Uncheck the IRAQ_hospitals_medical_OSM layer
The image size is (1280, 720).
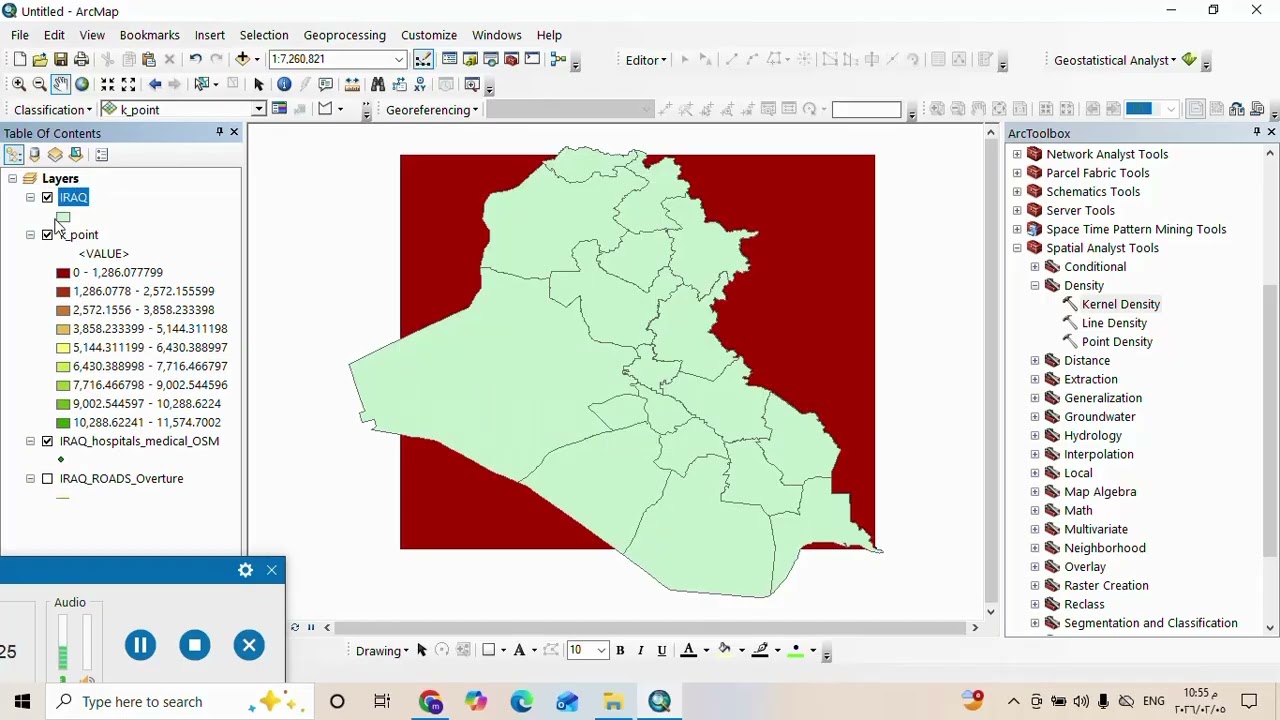click(47, 441)
